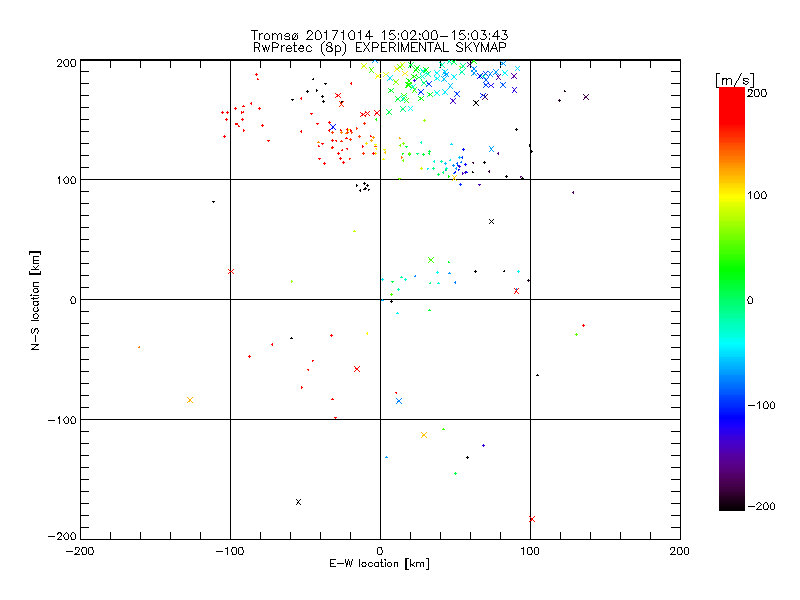Click the colorbar '0' tick label

coord(750,300)
